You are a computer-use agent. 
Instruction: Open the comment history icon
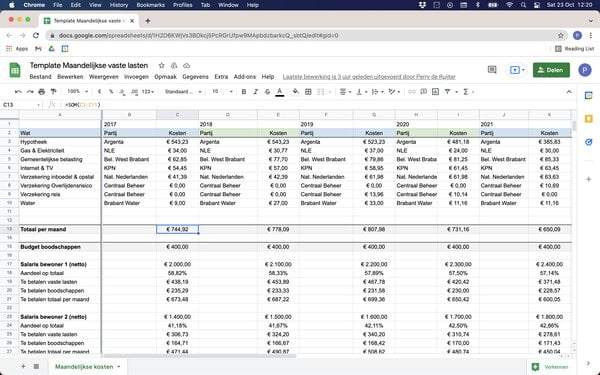[492, 70]
